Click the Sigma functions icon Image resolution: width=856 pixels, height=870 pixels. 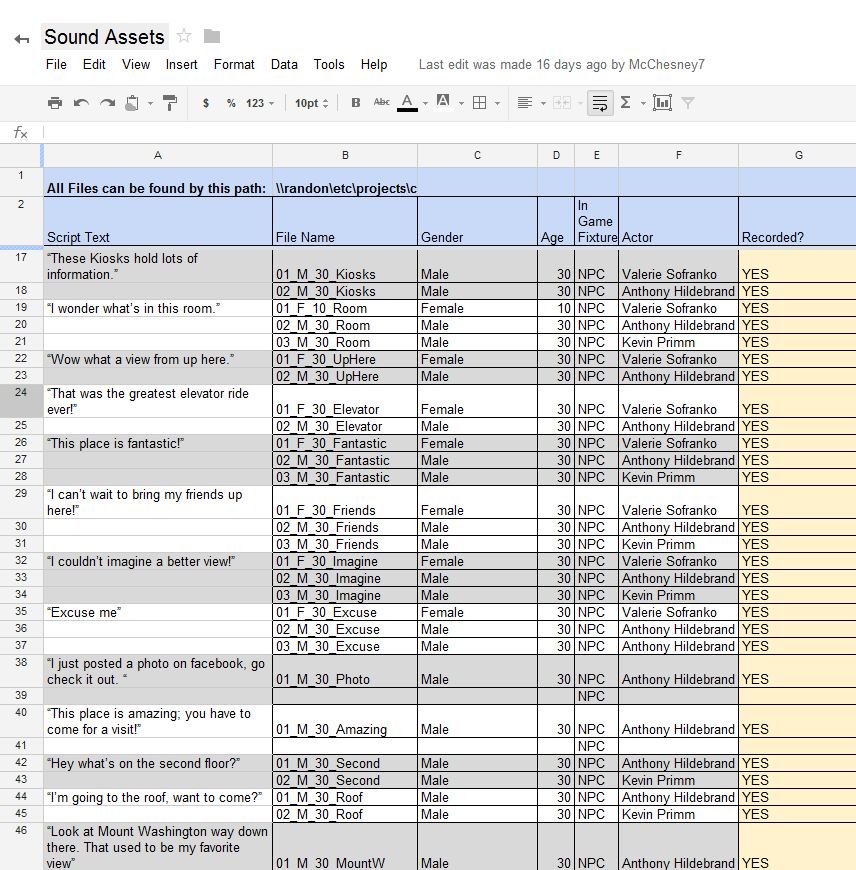[x=625, y=103]
